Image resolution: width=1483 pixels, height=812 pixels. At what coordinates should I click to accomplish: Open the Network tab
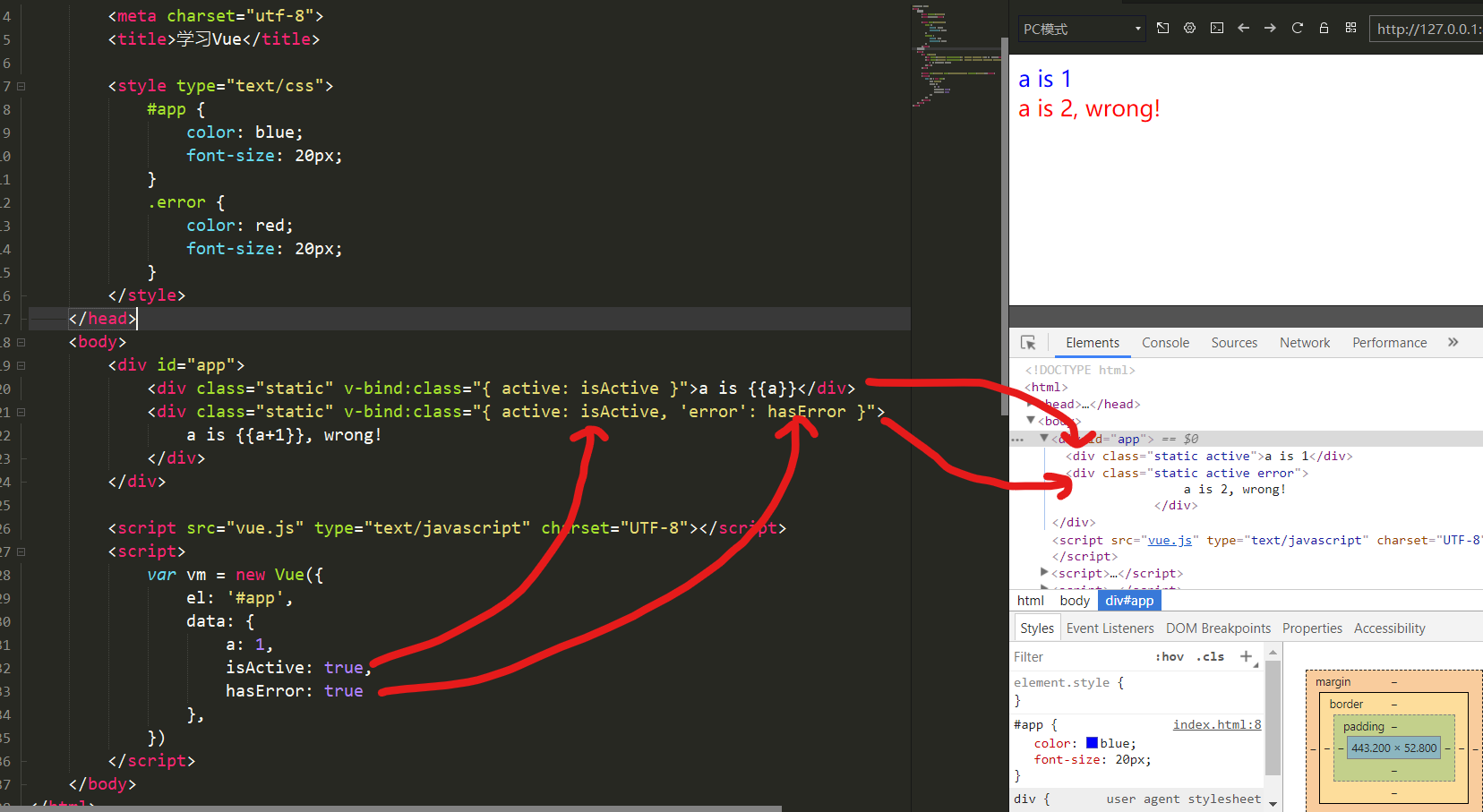(1305, 343)
